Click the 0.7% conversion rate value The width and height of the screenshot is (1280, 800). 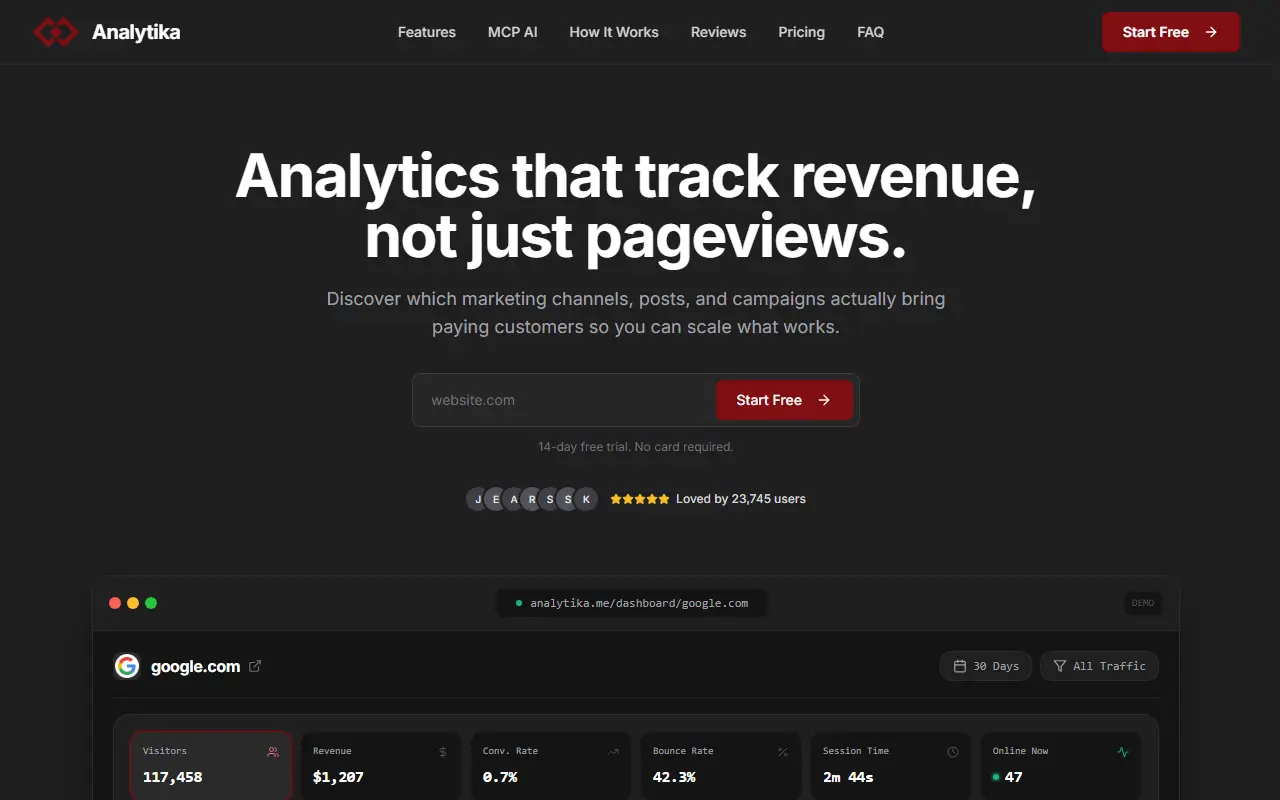[500, 777]
